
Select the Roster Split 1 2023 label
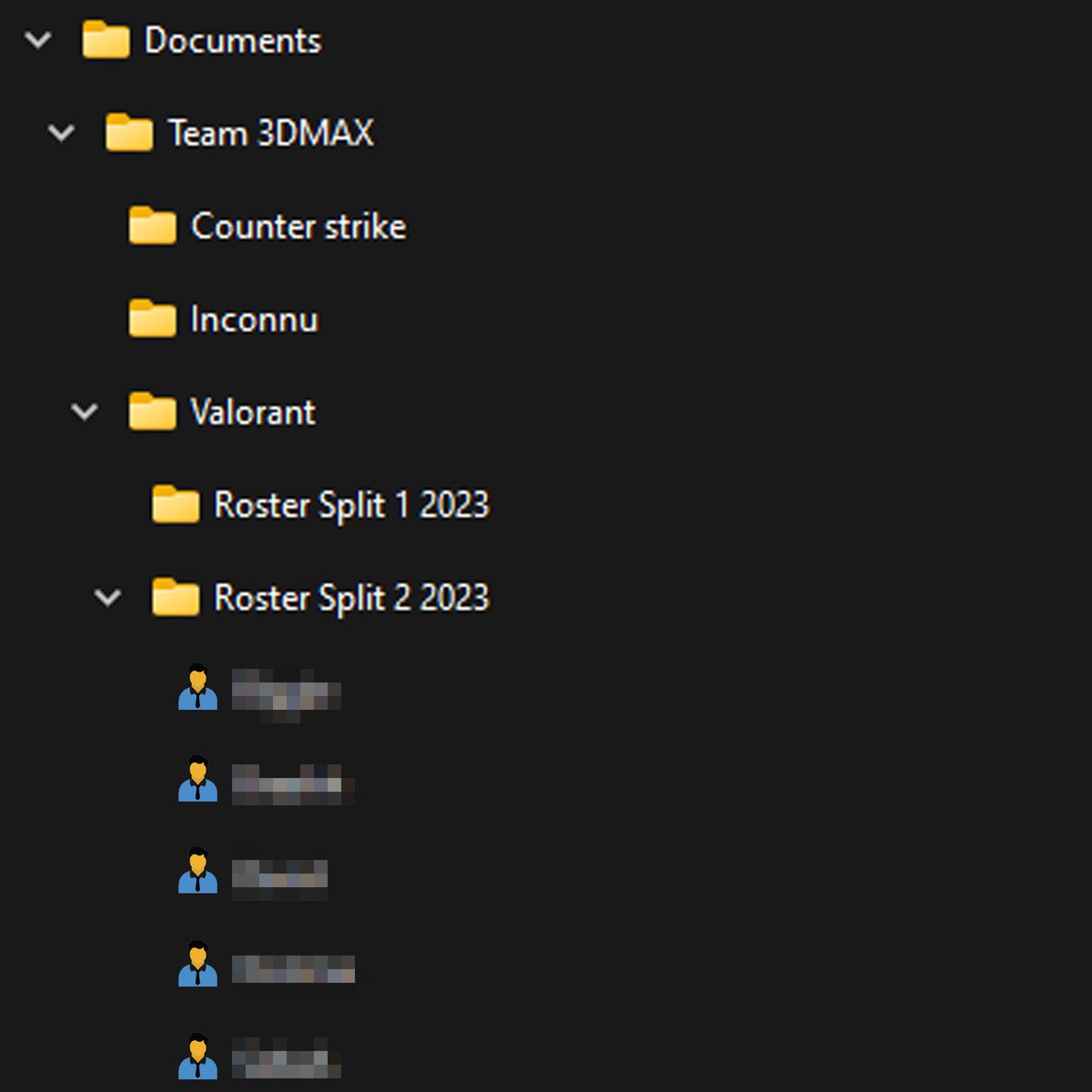coord(351,506)
